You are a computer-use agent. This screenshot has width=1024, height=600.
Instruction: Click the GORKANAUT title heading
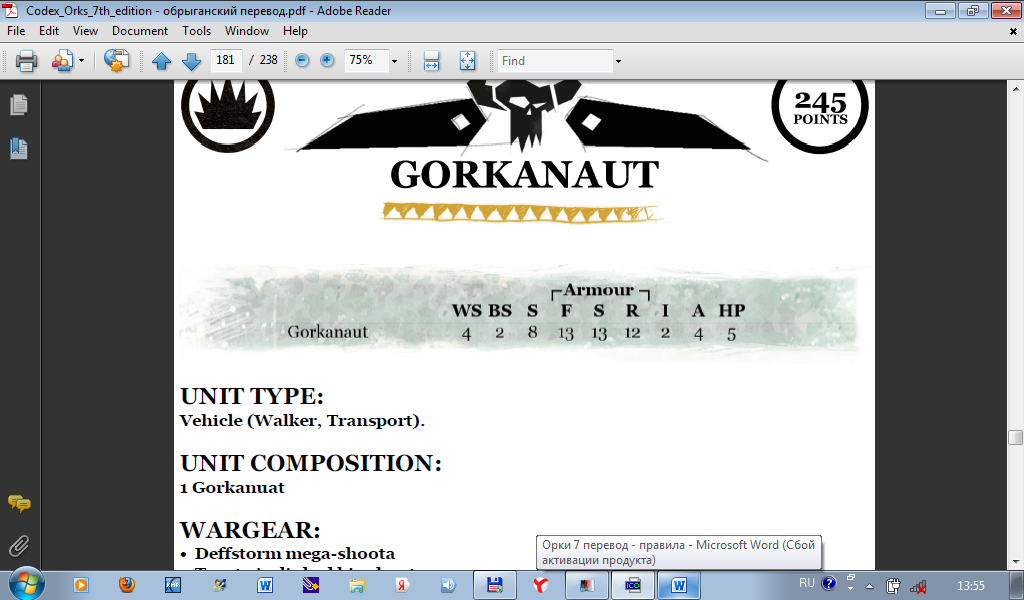[x=524, y=175]
